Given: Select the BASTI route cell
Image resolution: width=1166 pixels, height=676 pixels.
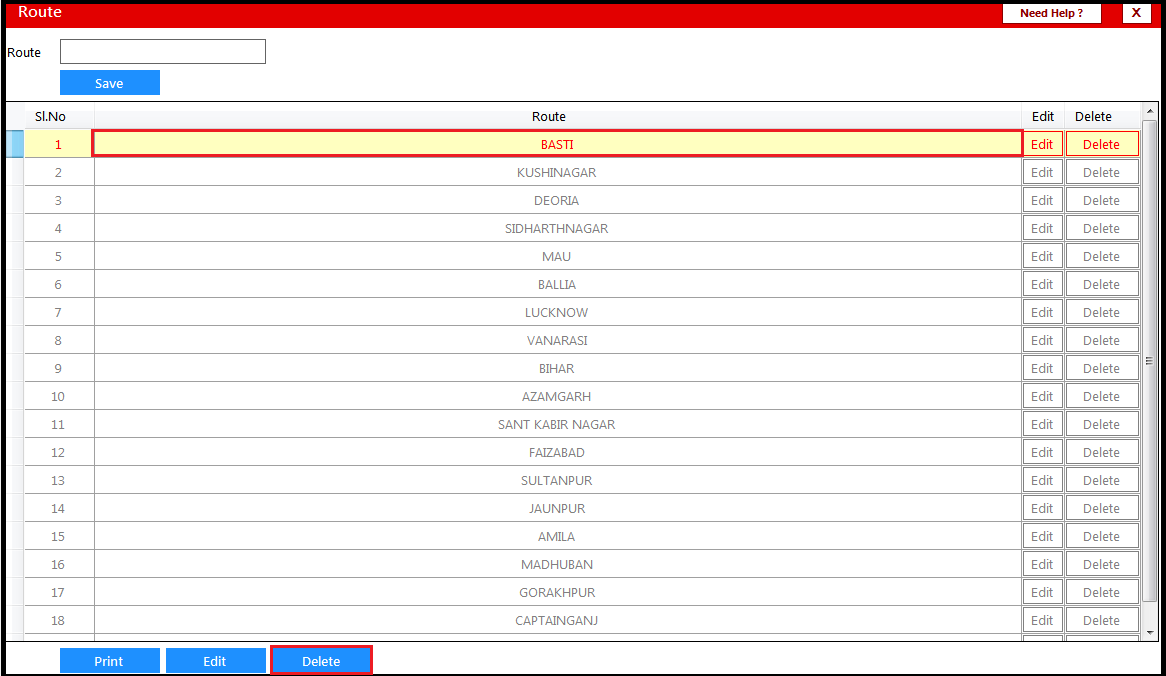Looking at the screenshot, I should pos(557,144).
